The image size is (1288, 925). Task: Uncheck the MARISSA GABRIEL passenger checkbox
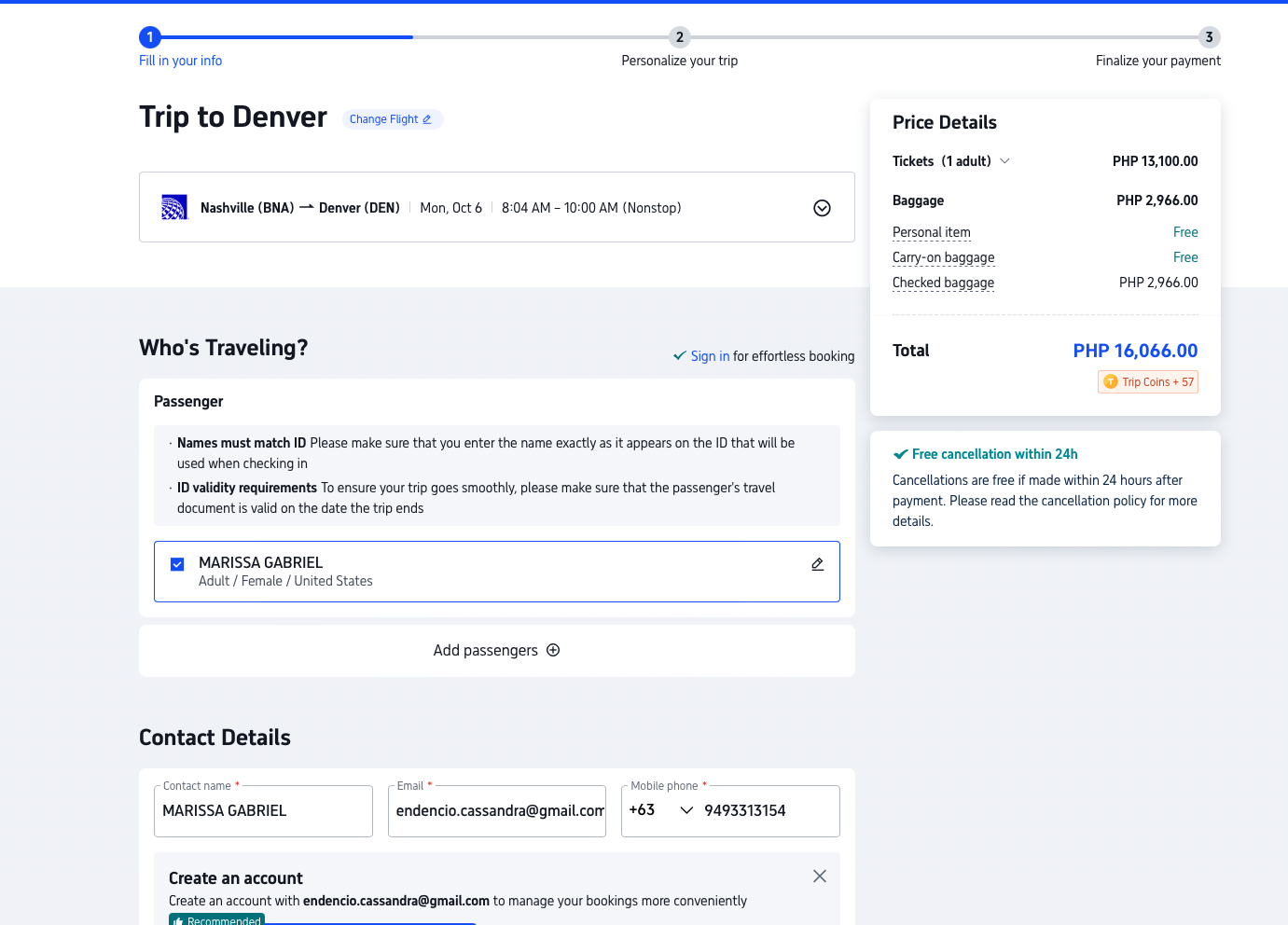(177, 564)
